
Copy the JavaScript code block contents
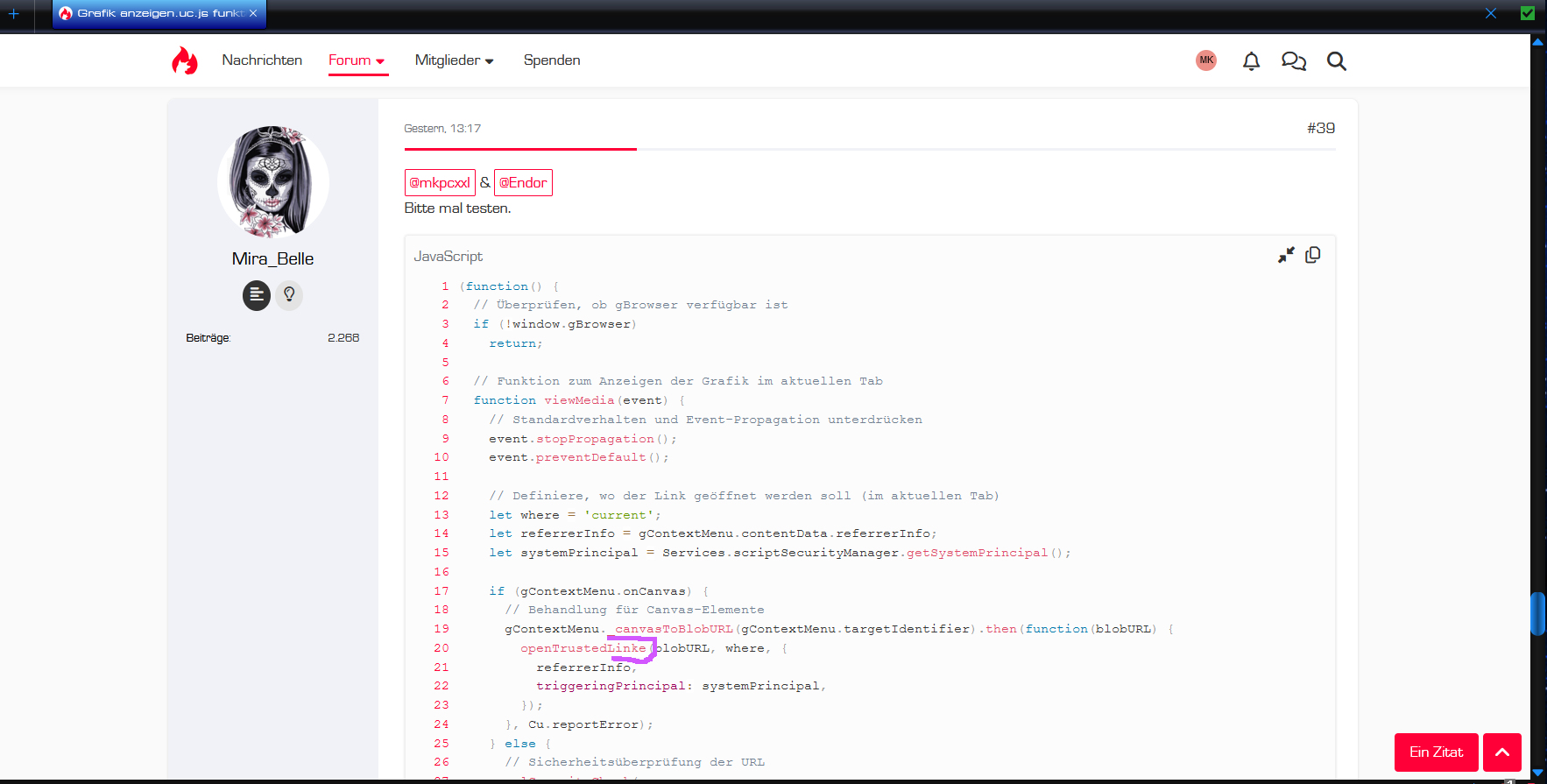(x=1312, y=255)
